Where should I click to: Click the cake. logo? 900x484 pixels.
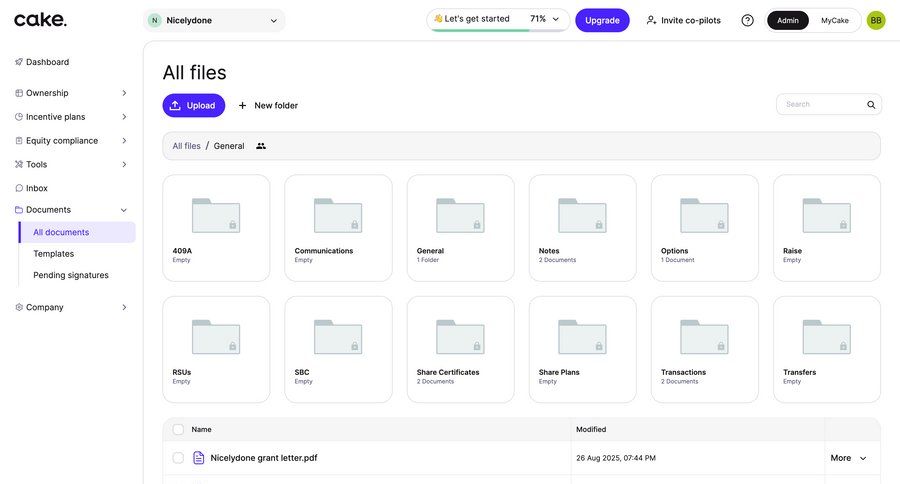[x=40, y=20]
